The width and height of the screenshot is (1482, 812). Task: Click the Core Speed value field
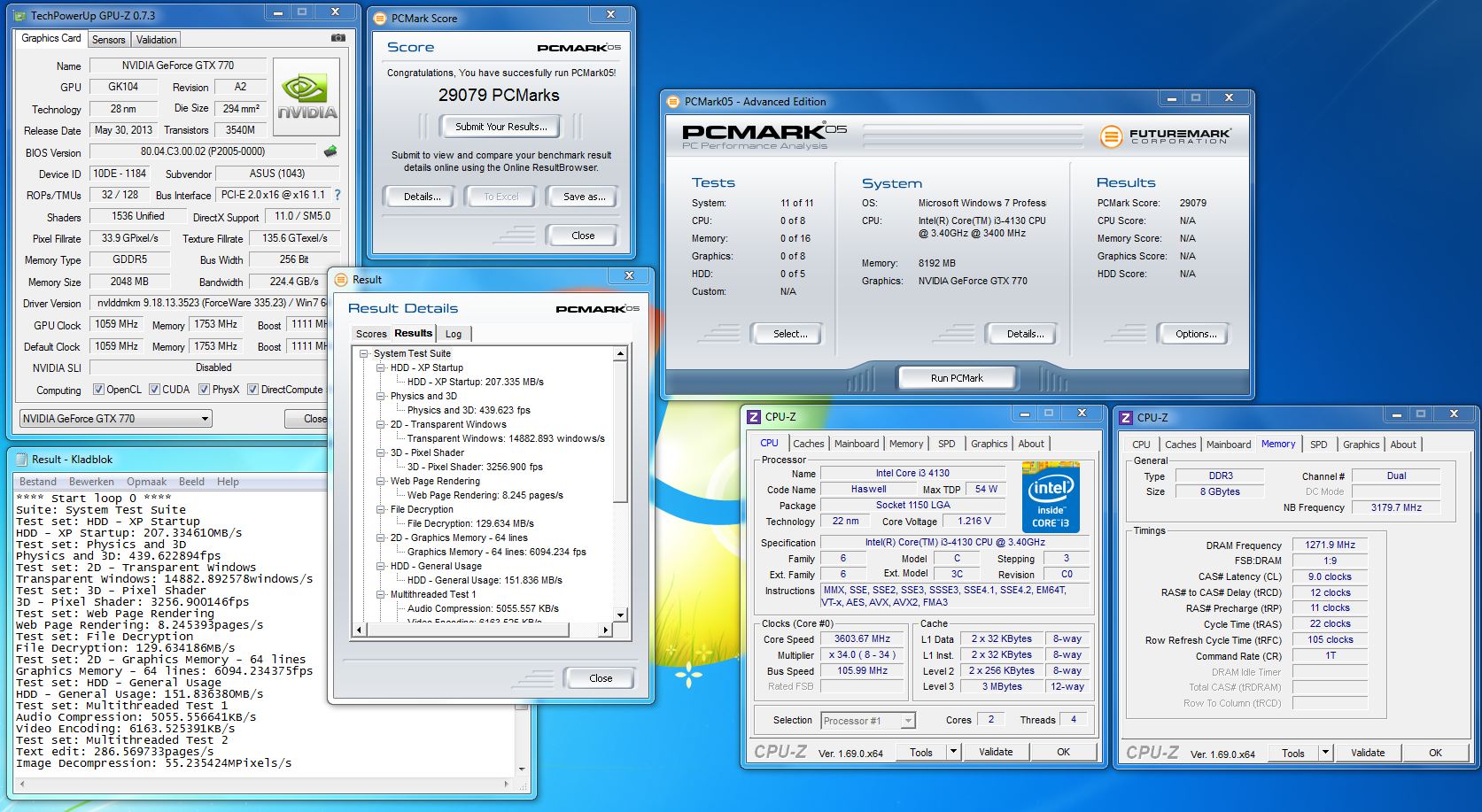pos(863,638)
